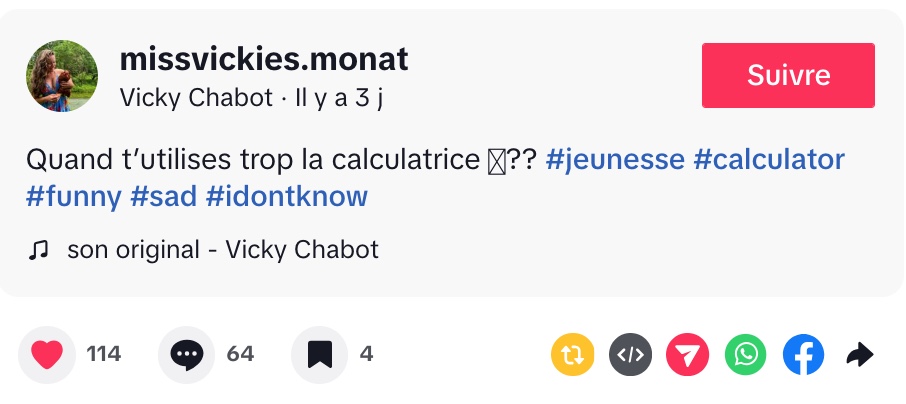Click the missvickies.monat username

pos(264,59)
